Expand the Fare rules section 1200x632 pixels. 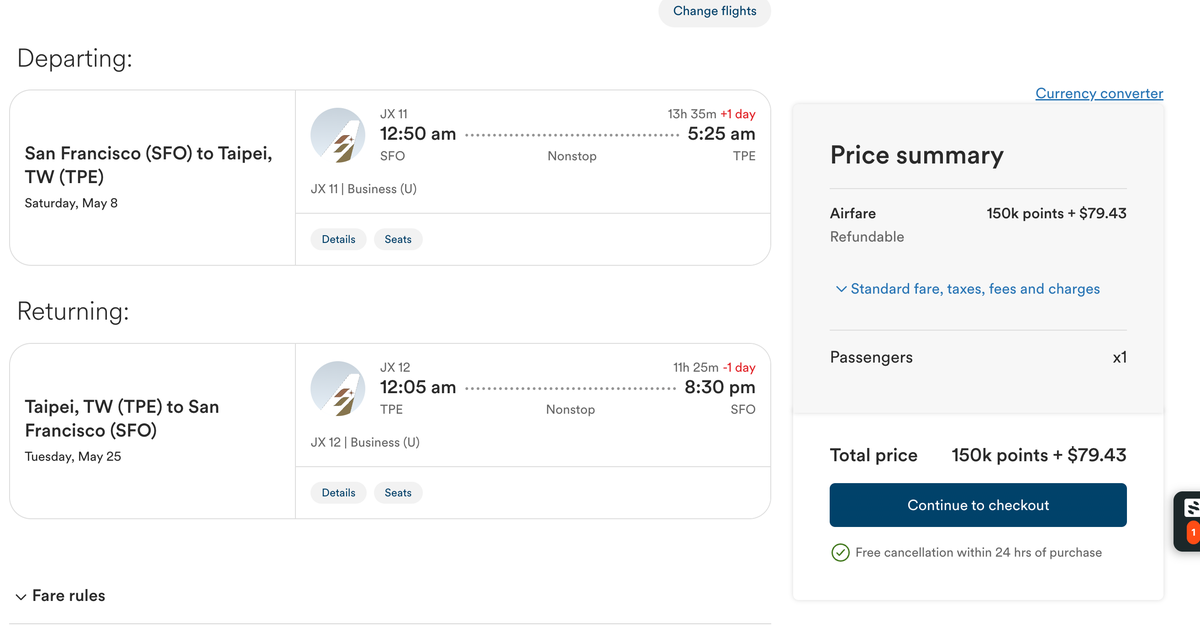pyautogui.click(x=61, y=596)
